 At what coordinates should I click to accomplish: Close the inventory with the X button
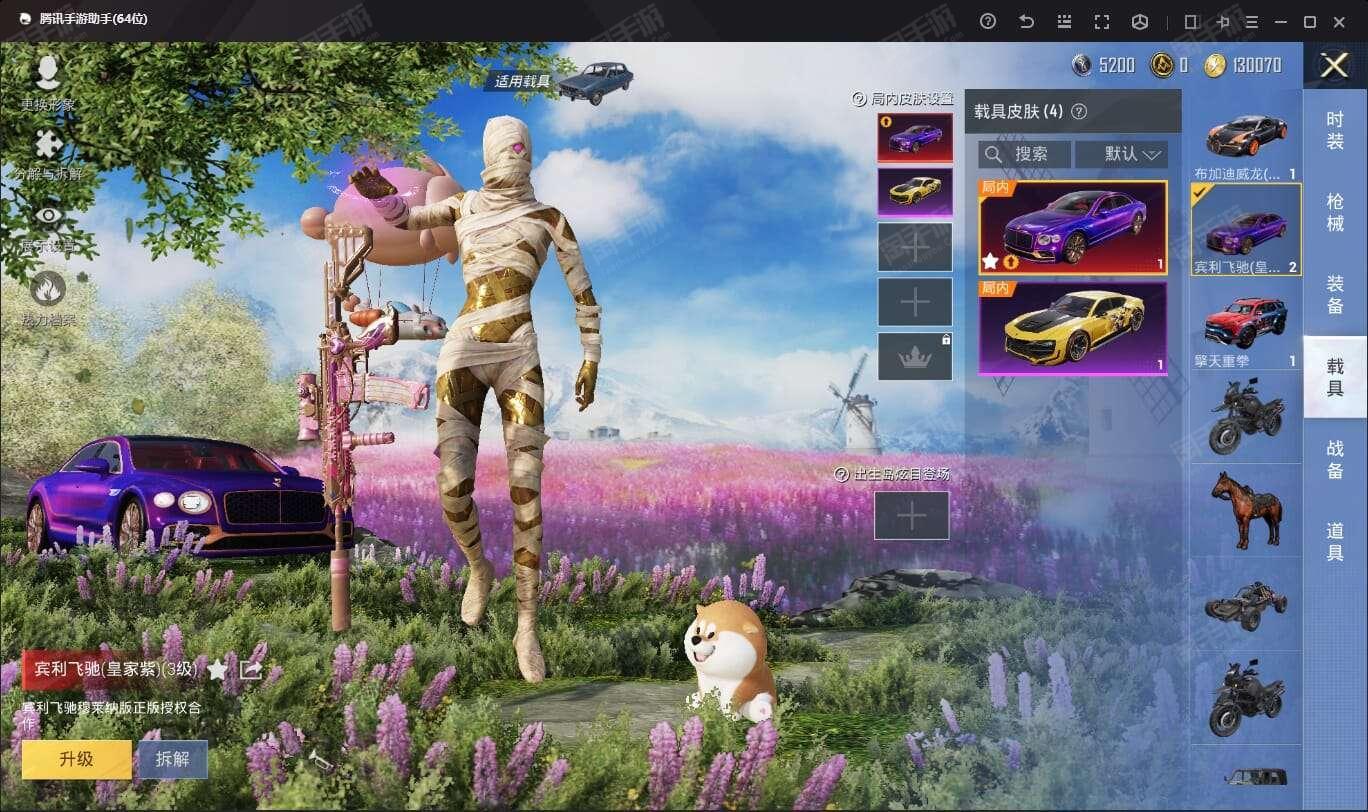click(x=1335, y=65)
